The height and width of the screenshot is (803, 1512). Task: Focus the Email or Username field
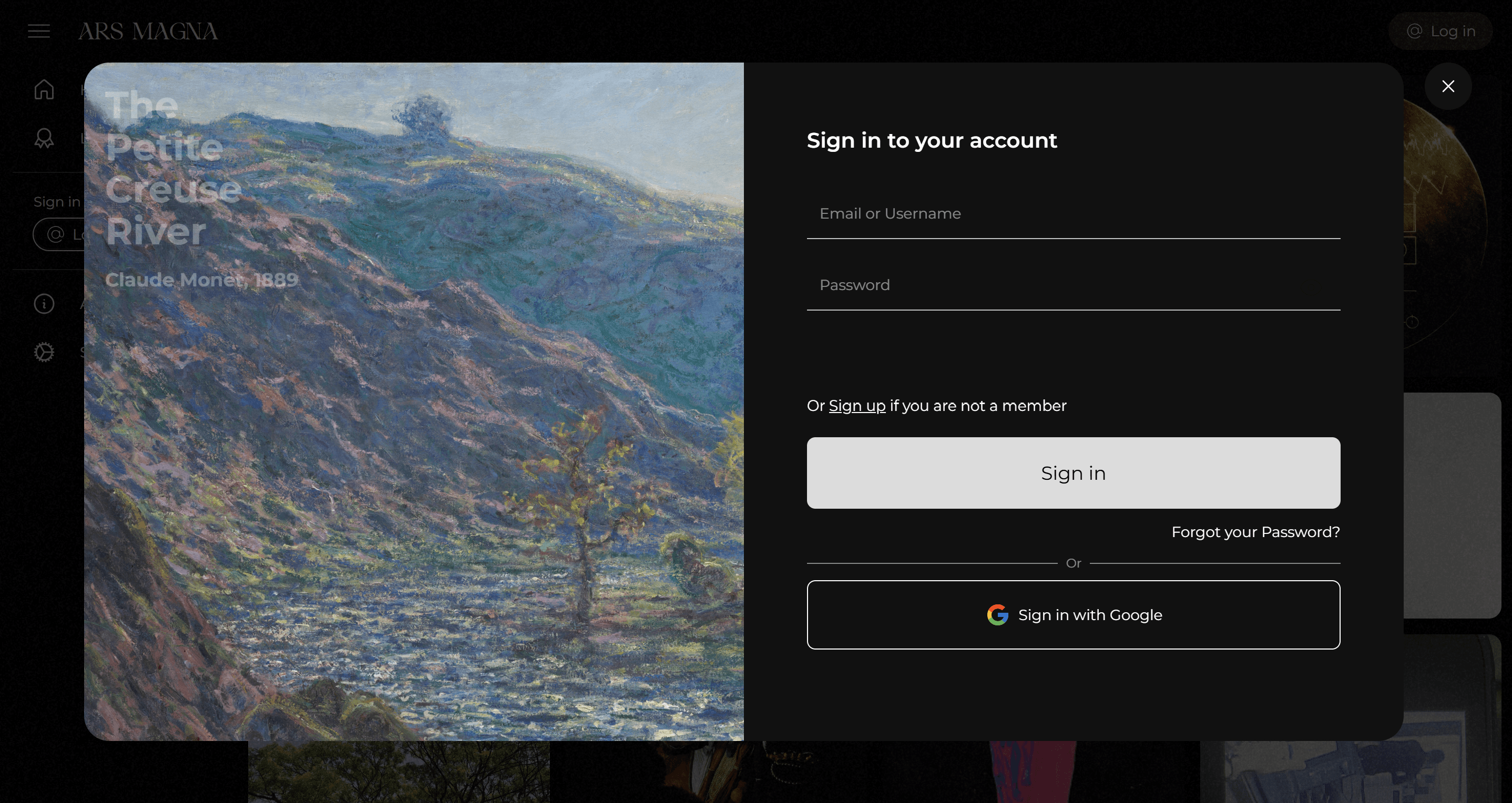(1073, 214)
